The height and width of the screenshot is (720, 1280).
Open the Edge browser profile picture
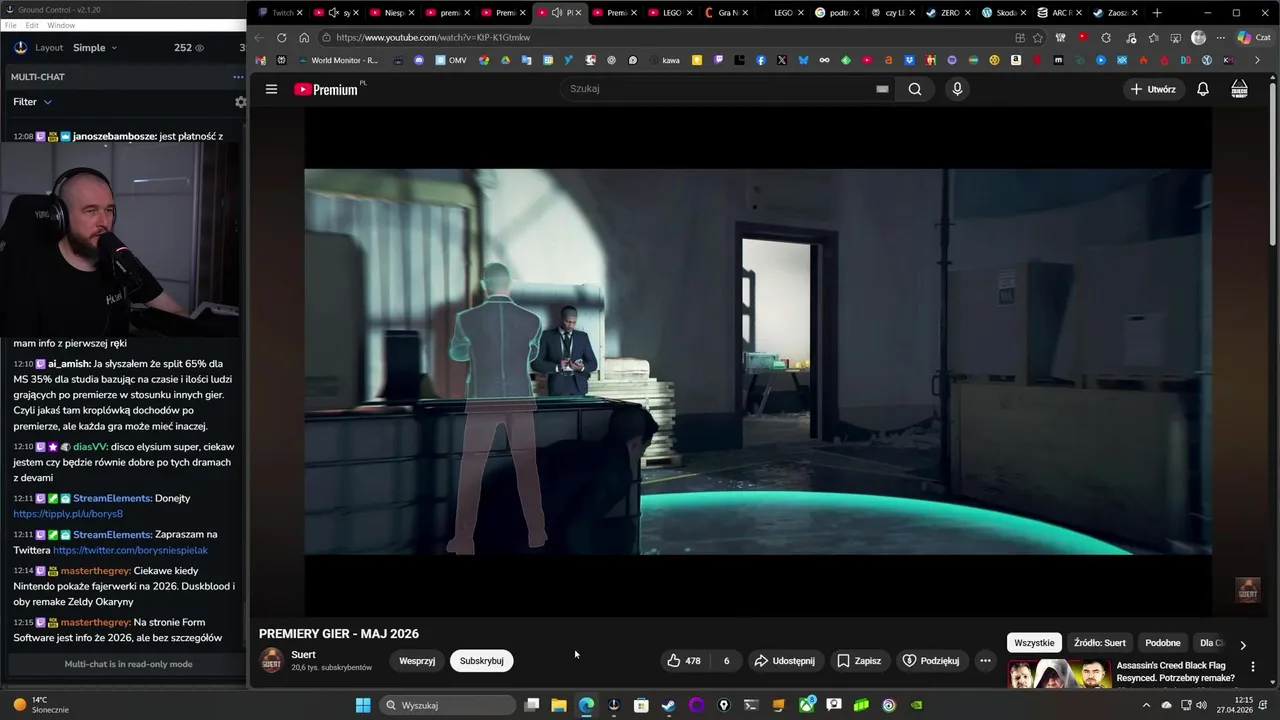(x=1199, y=37)
